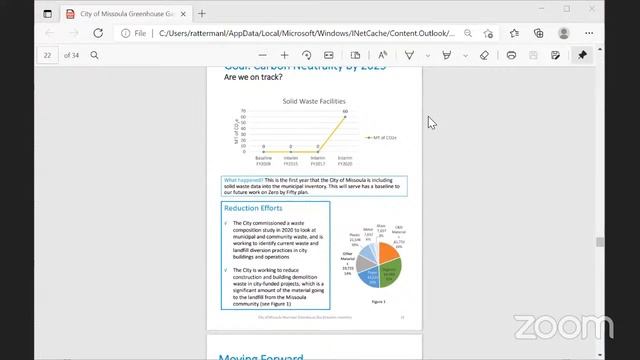Select the Erase tool
Viewport: 640px width, 360px height.
pyautogui.click(x=484, y=55)
